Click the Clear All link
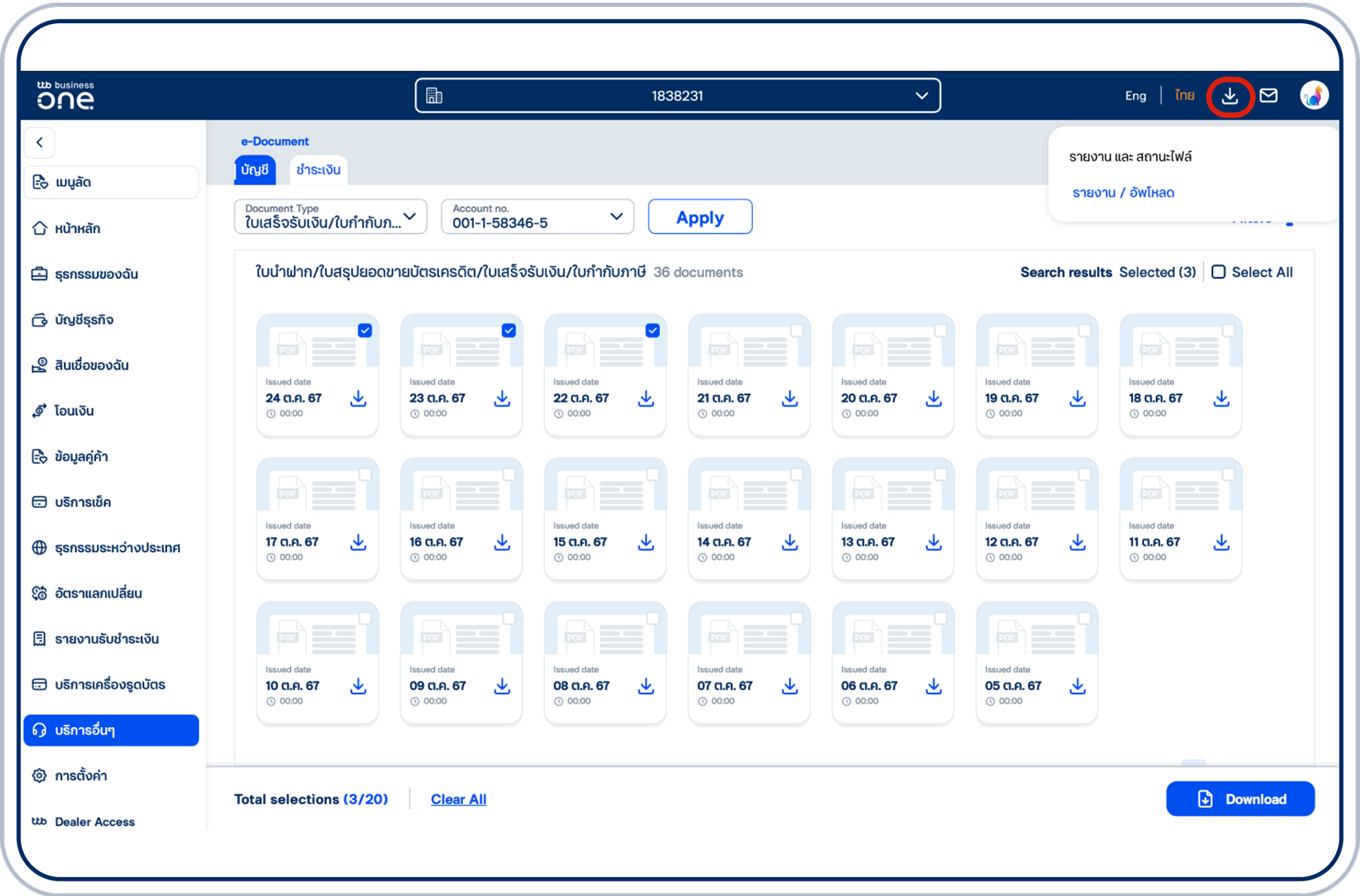Viewport: 1360px width, 896px height. [458, 799]
